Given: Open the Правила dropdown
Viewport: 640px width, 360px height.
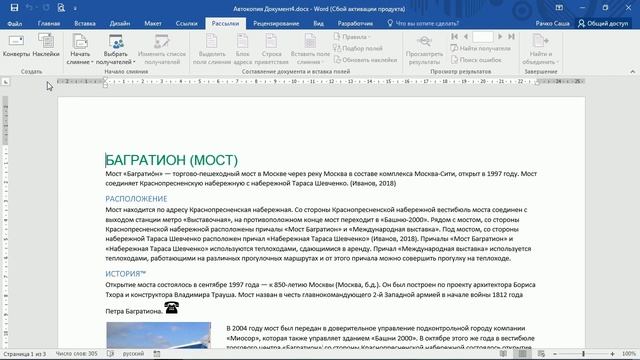Looking at the screenshot, I should 352,37.
